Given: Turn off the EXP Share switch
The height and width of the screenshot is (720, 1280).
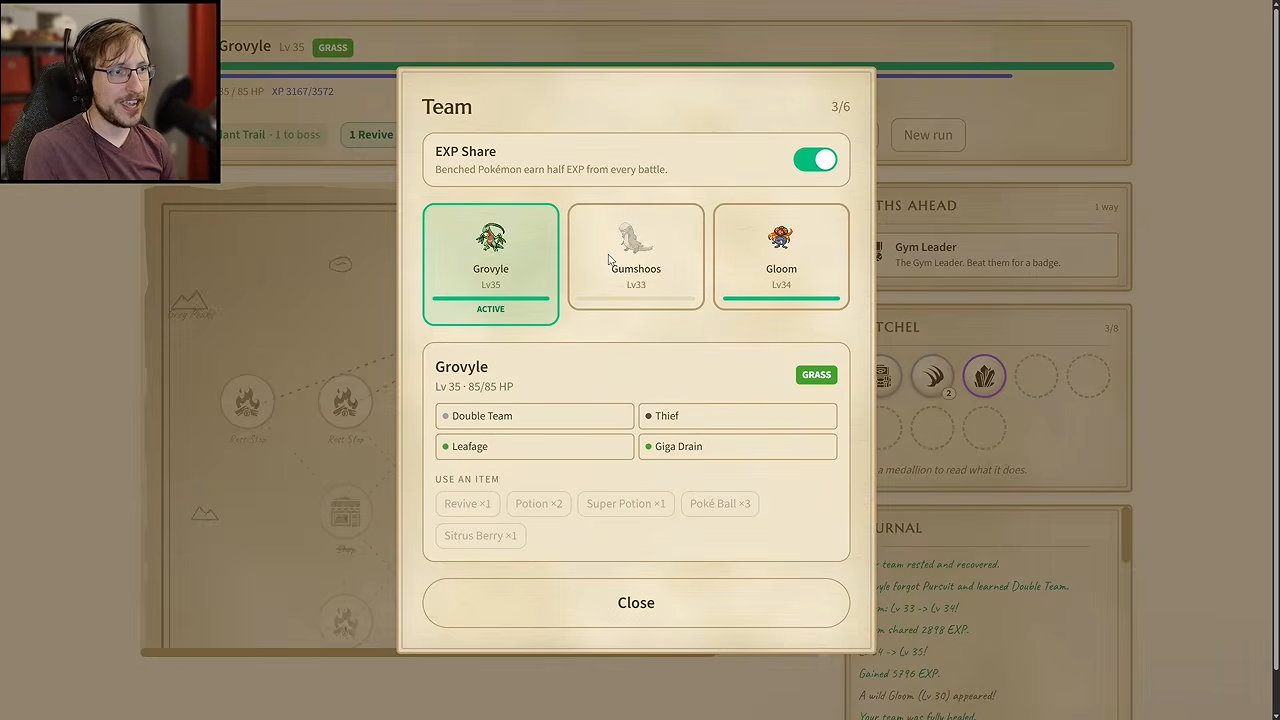Looking at the screenshot, I should click(x=815, y=160).
